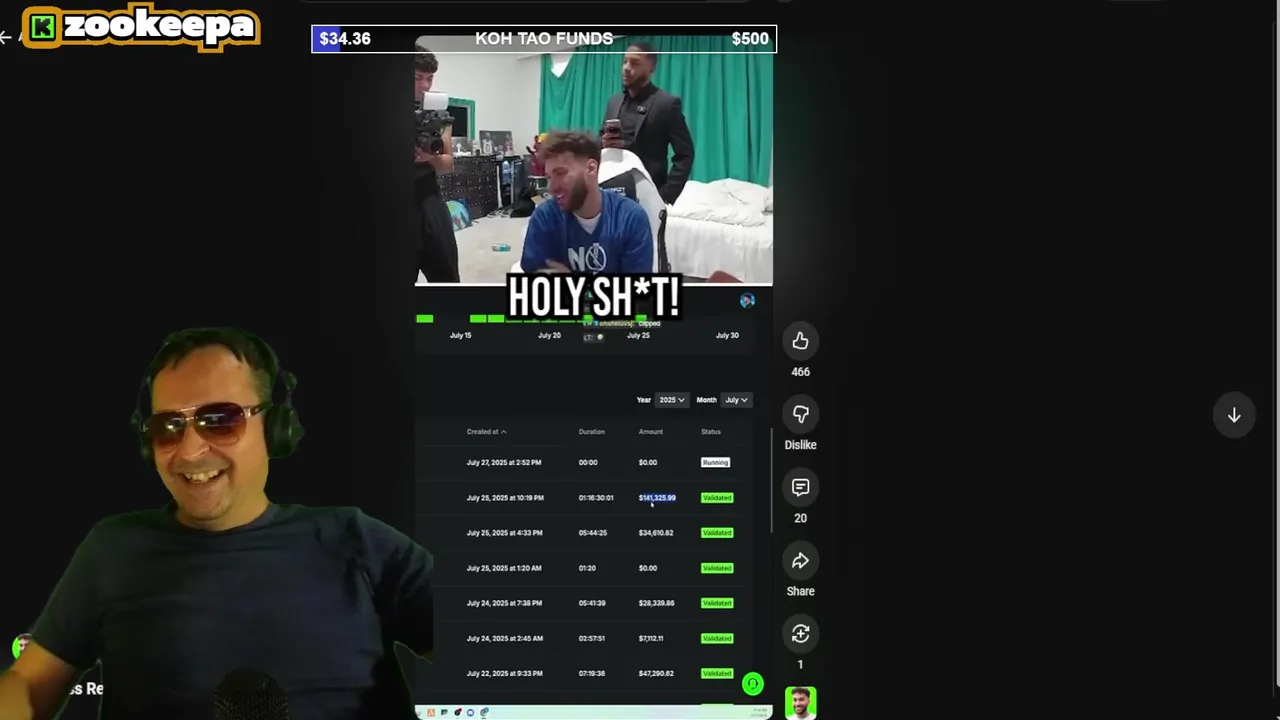Click Validated badge in the $28,339.86 row
This screenshot has height=720, width=1280.
coord(717,603)
